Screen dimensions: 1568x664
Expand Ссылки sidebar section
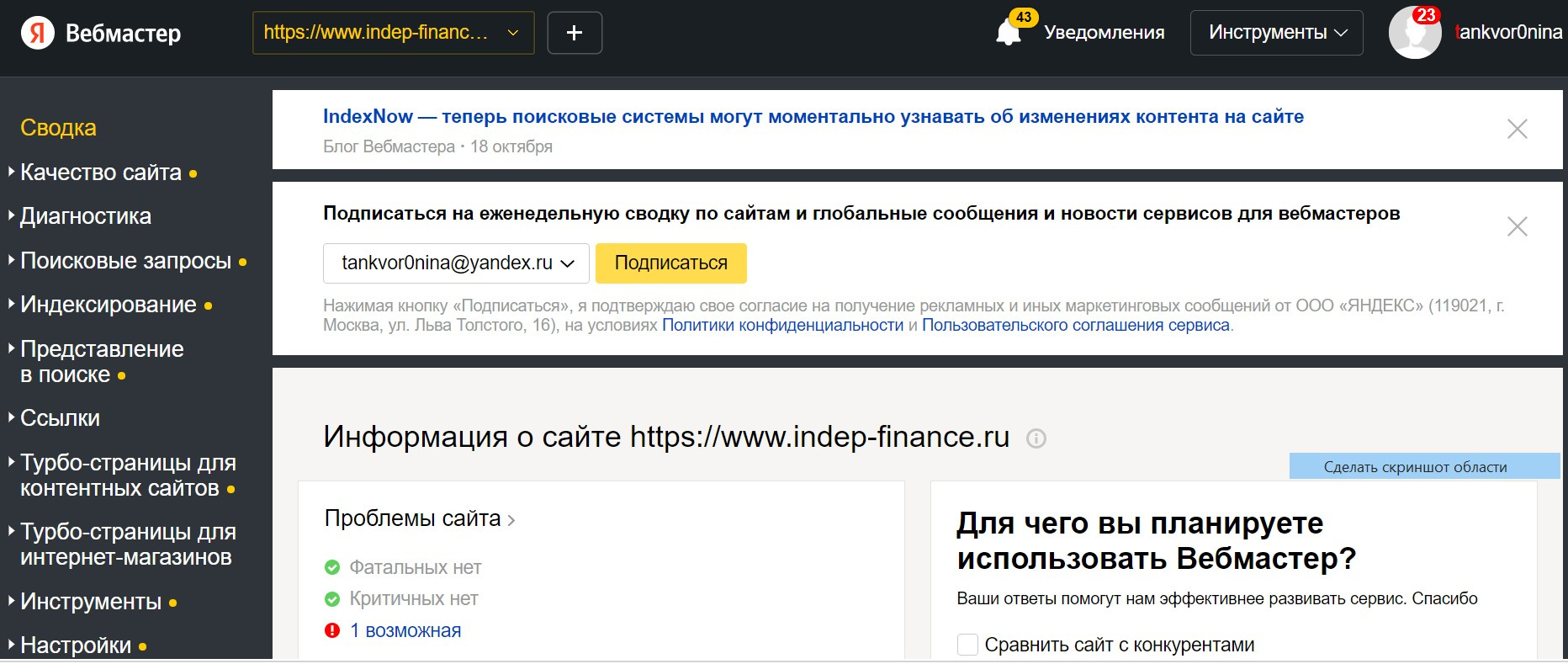(x=60, y=418)
